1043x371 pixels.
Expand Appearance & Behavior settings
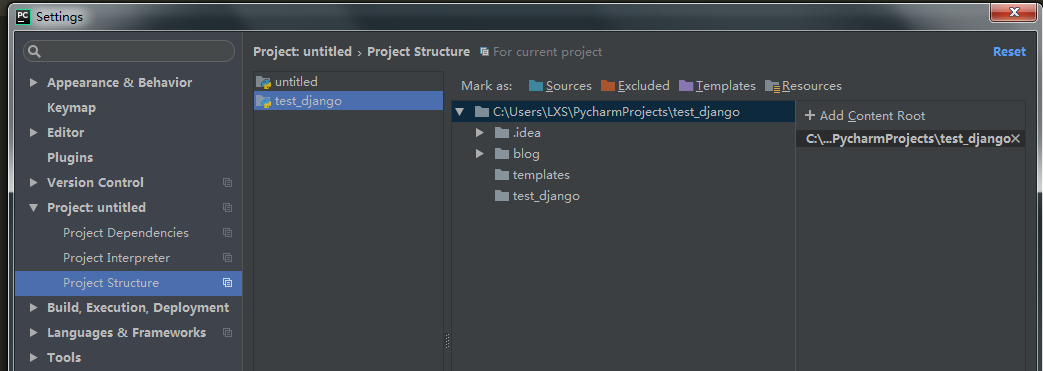[x=33, y=83]
